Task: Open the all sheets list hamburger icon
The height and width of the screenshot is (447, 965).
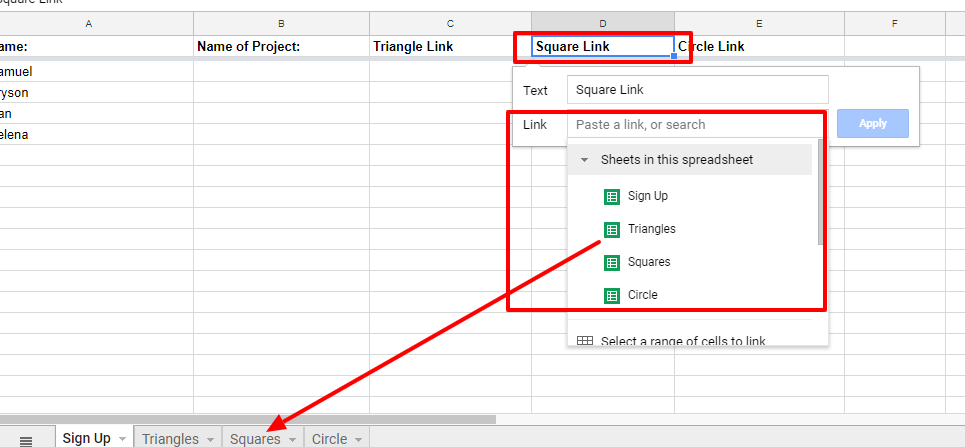Action: click(x=26, y=440)
